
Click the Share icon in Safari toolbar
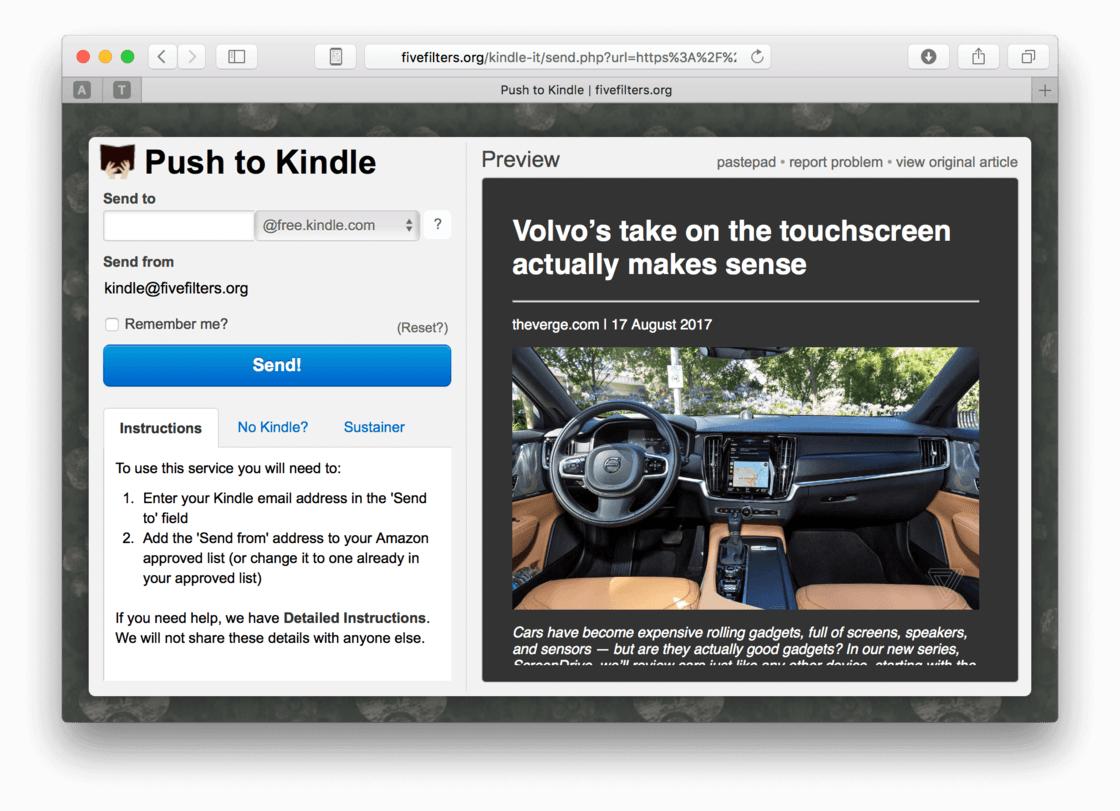point(978,56)
